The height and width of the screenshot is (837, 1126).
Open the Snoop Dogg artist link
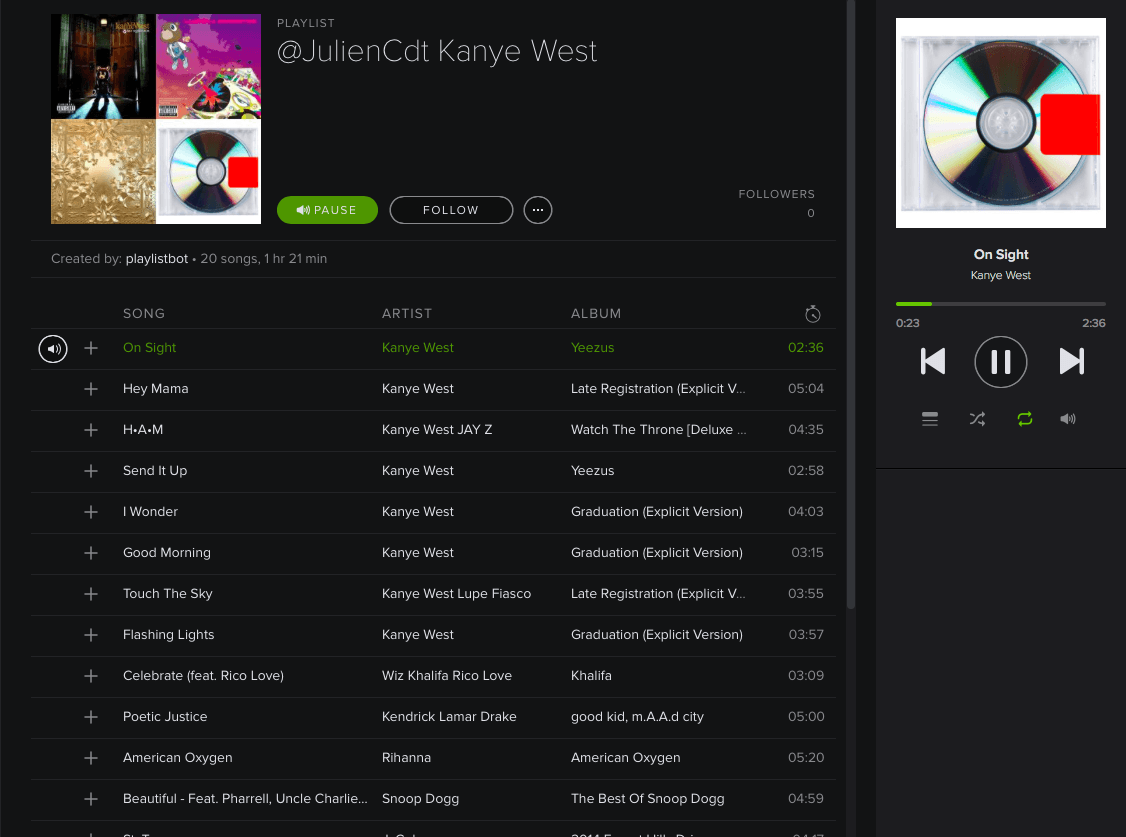420,799
